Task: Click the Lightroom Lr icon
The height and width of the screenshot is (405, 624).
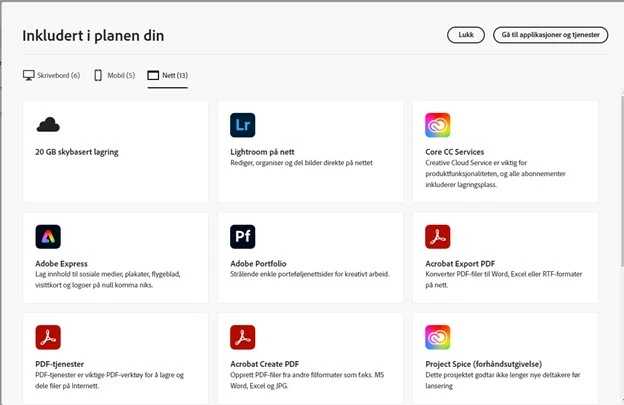Action: tap(242, 125)
